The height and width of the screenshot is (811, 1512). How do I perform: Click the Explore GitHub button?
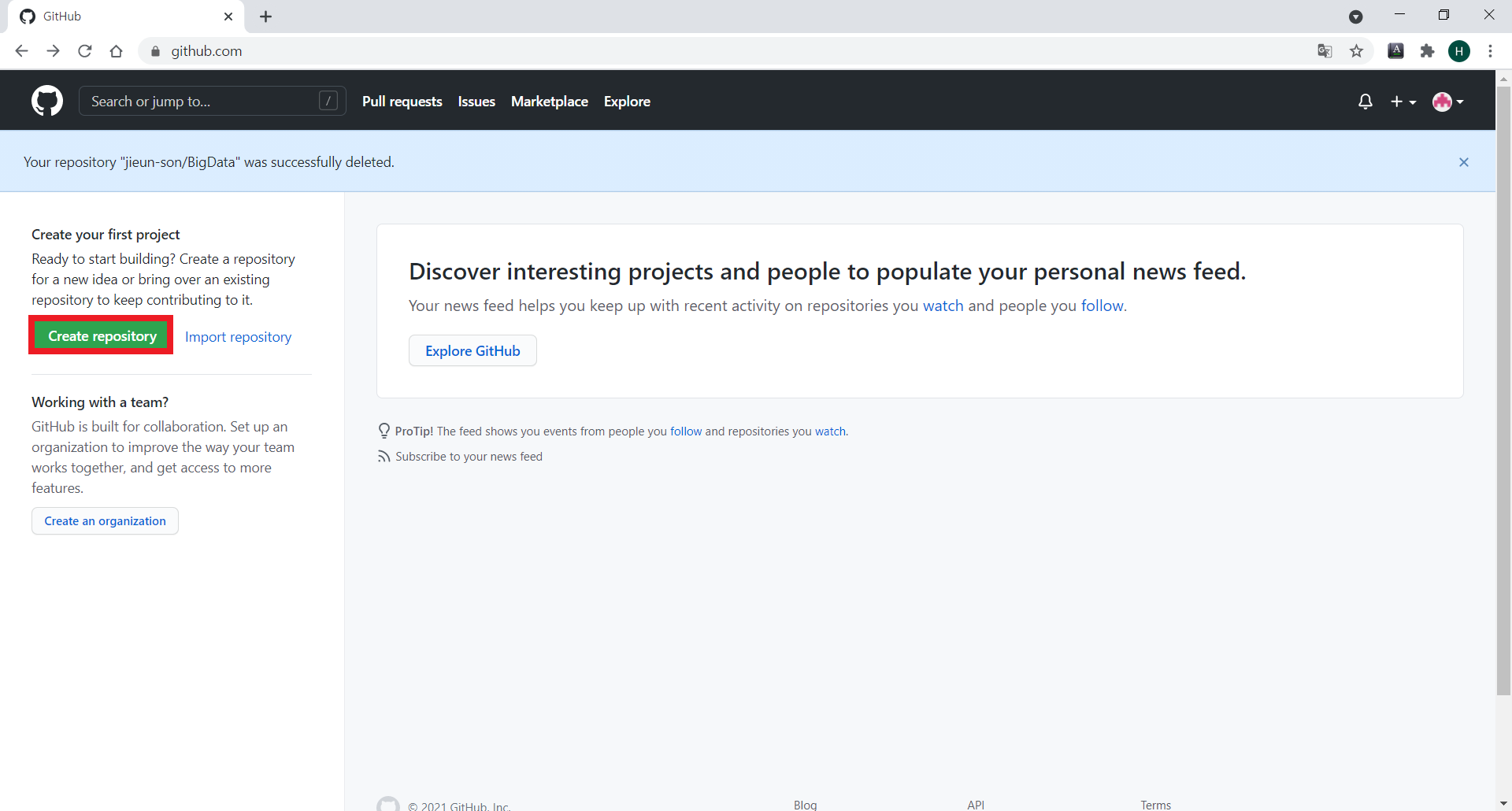(x=472, y=350)
